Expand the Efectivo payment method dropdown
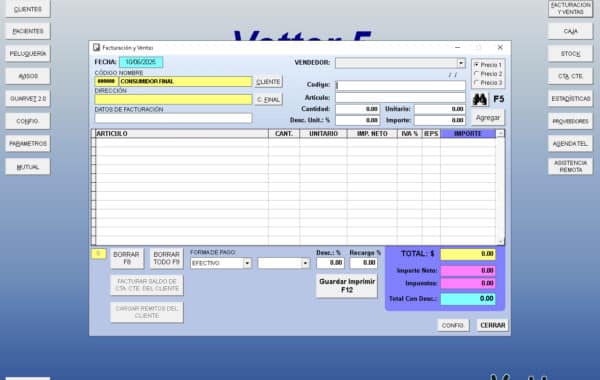600x380 pixels. 247,263
